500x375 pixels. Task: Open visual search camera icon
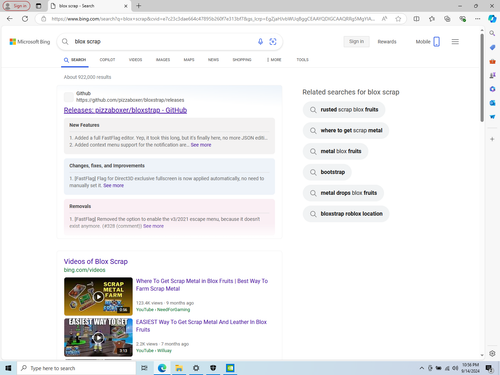[x=273, y=42]
